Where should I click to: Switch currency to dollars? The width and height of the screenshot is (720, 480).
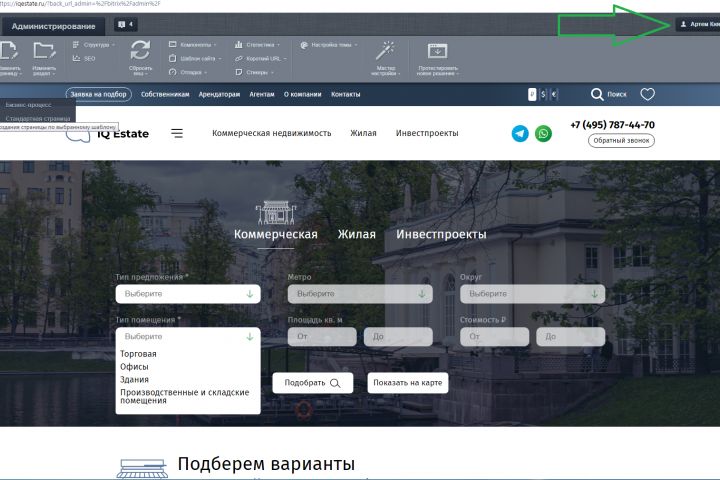coord(543,94)
